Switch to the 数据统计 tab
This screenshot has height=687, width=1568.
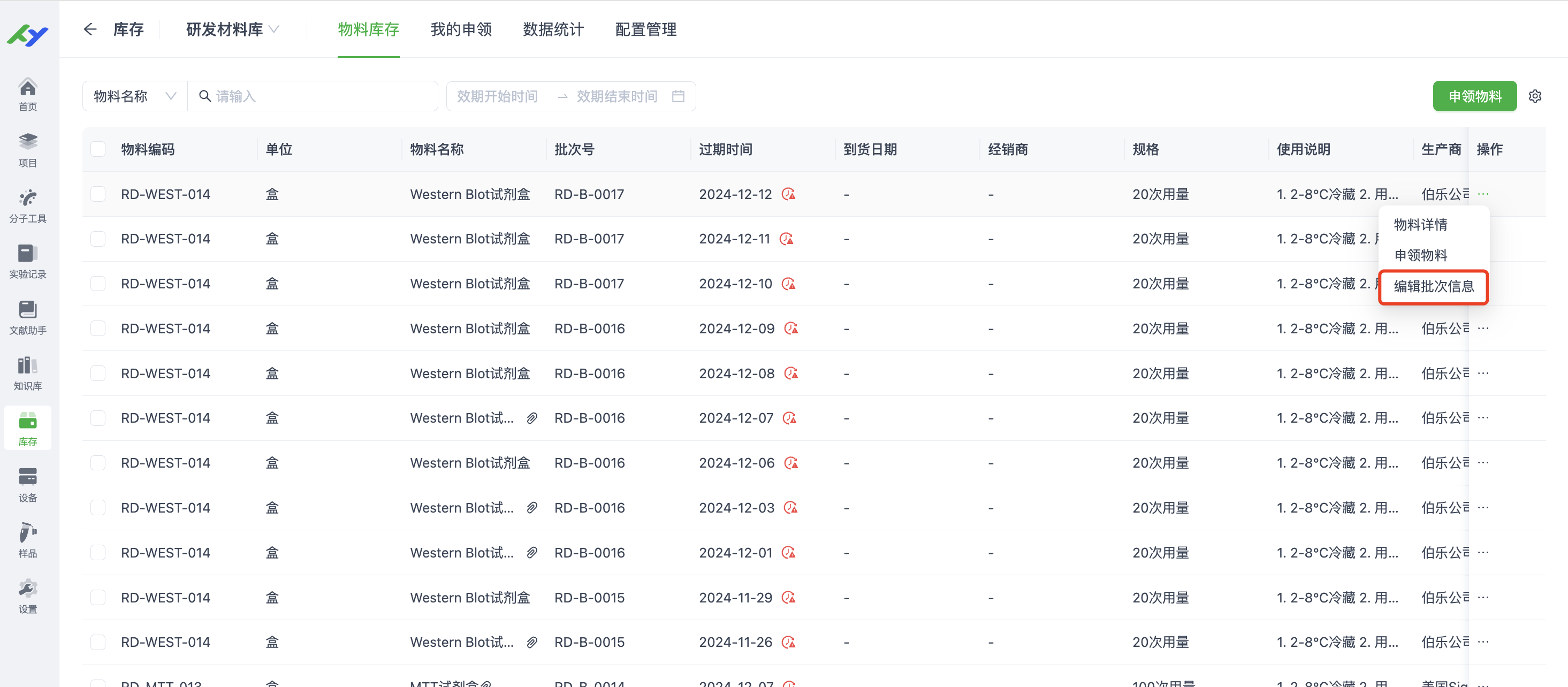click(x=553, y=29)
